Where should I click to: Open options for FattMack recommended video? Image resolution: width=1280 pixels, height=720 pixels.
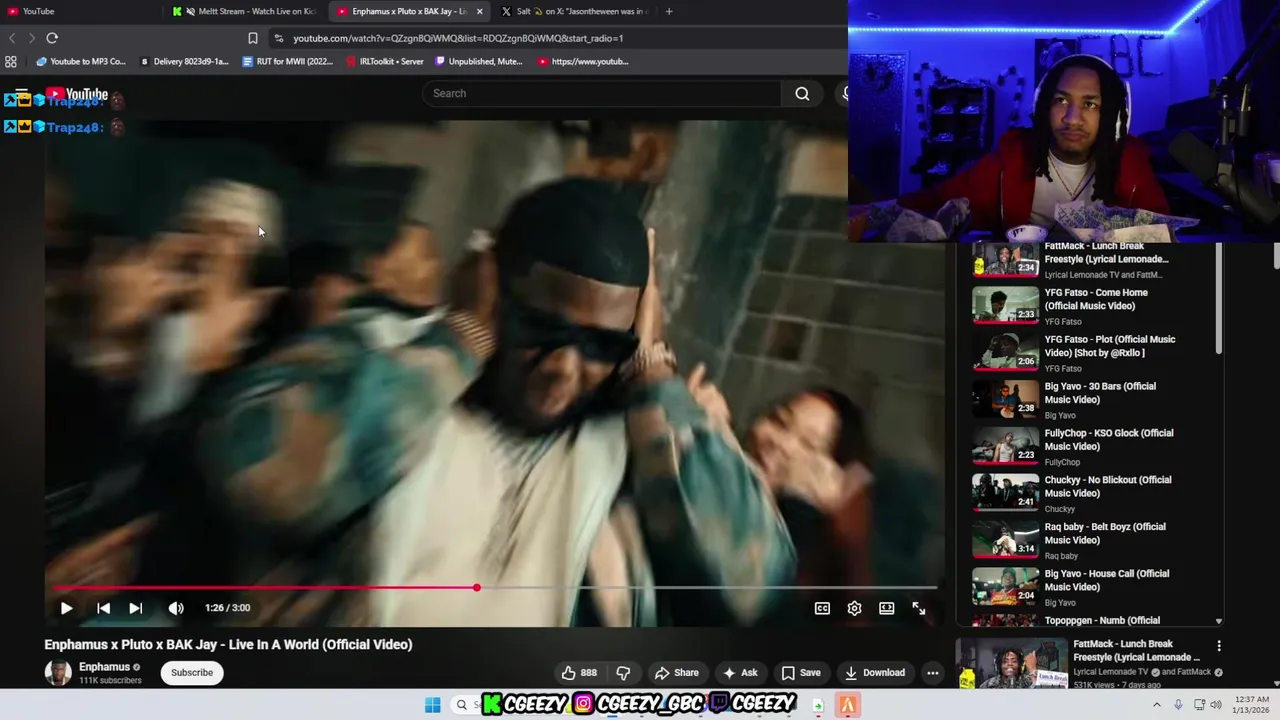click(x=1218, y=646)
